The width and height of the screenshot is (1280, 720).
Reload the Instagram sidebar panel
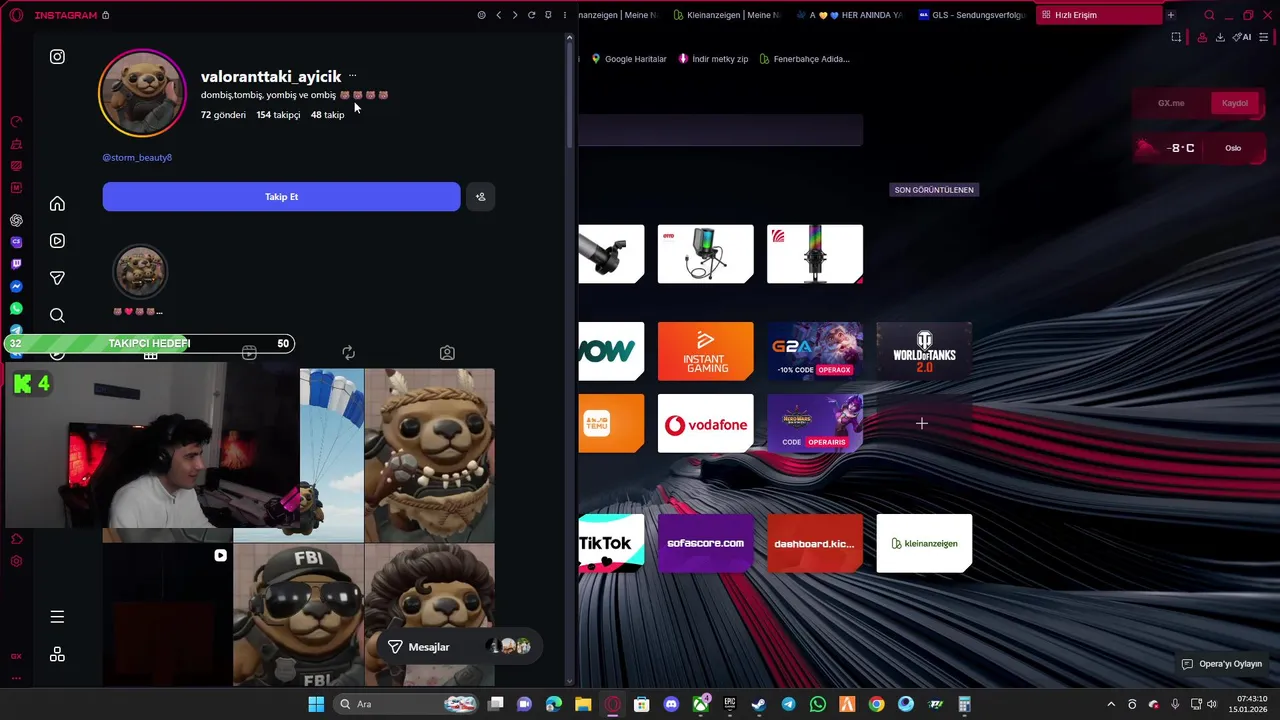coord(531,15)
